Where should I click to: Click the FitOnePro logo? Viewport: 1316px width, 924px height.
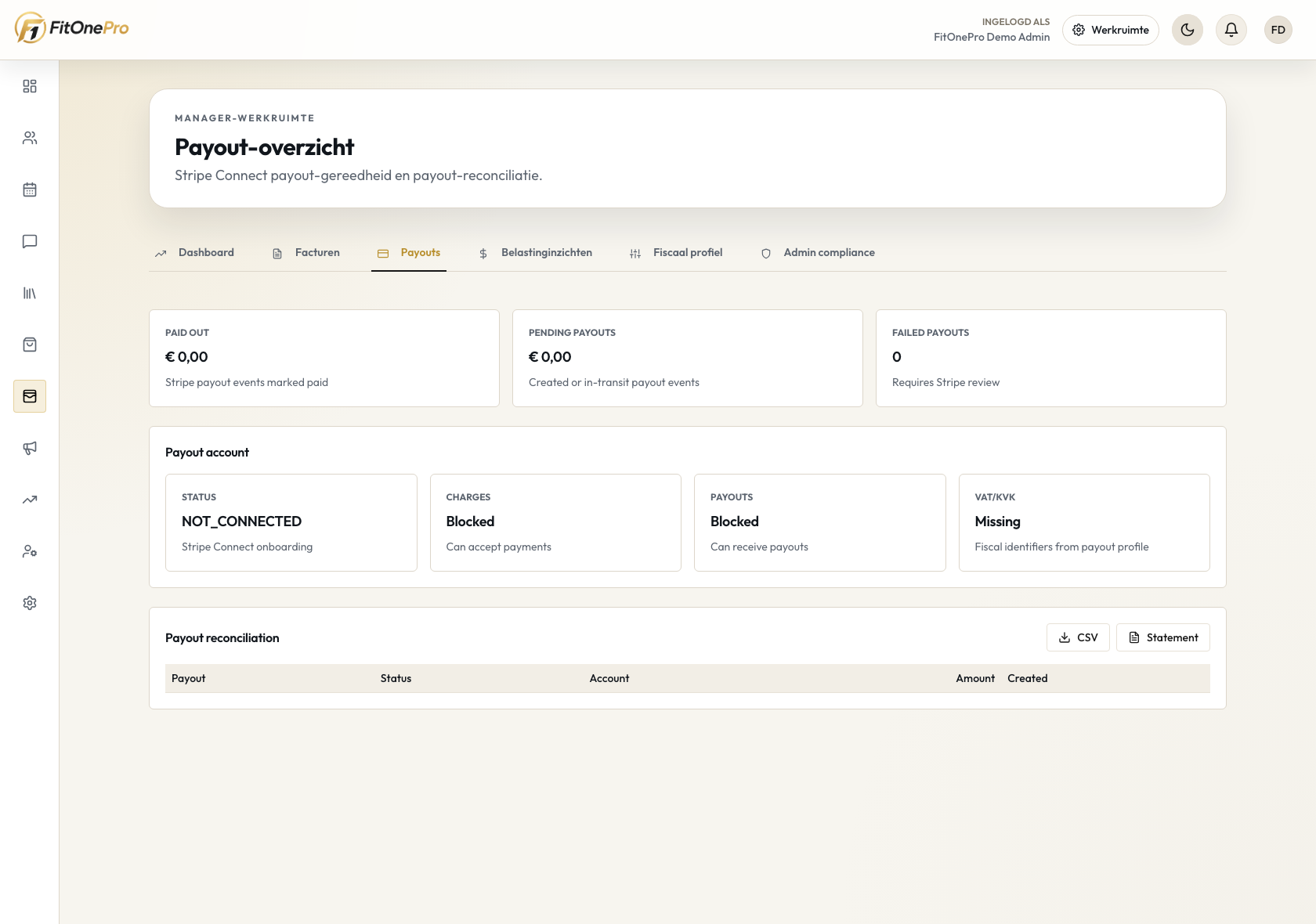click(x=71, y=28)
